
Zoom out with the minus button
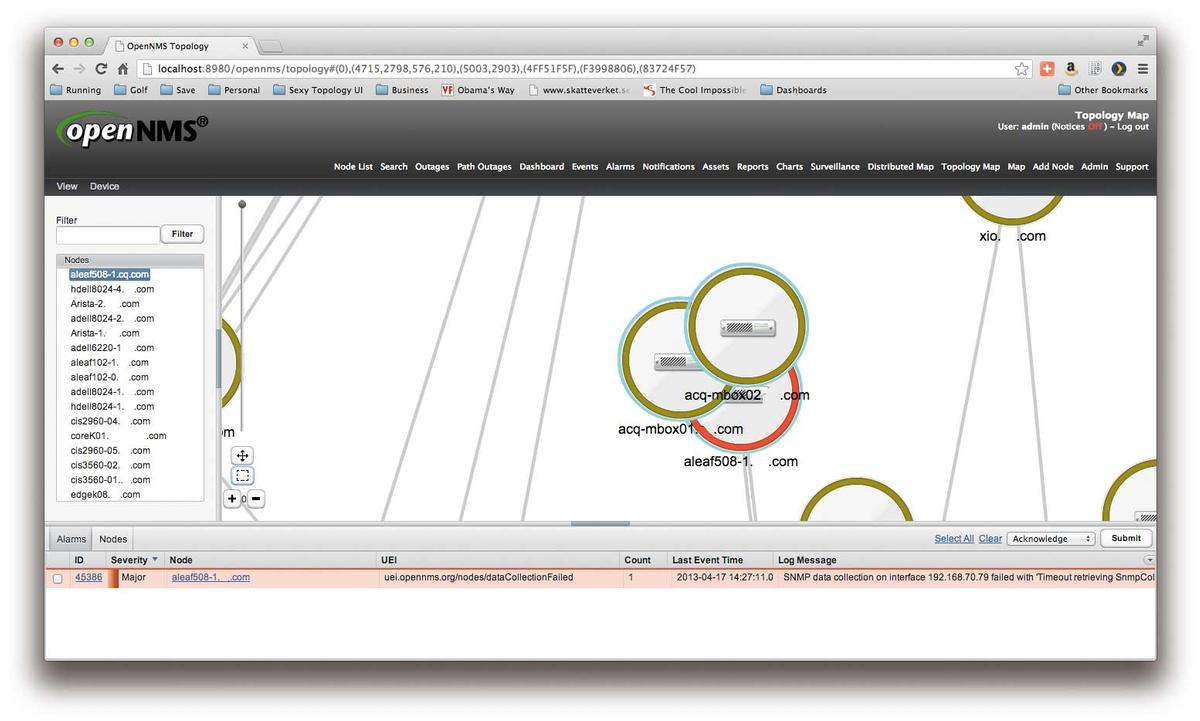(256, 498)
